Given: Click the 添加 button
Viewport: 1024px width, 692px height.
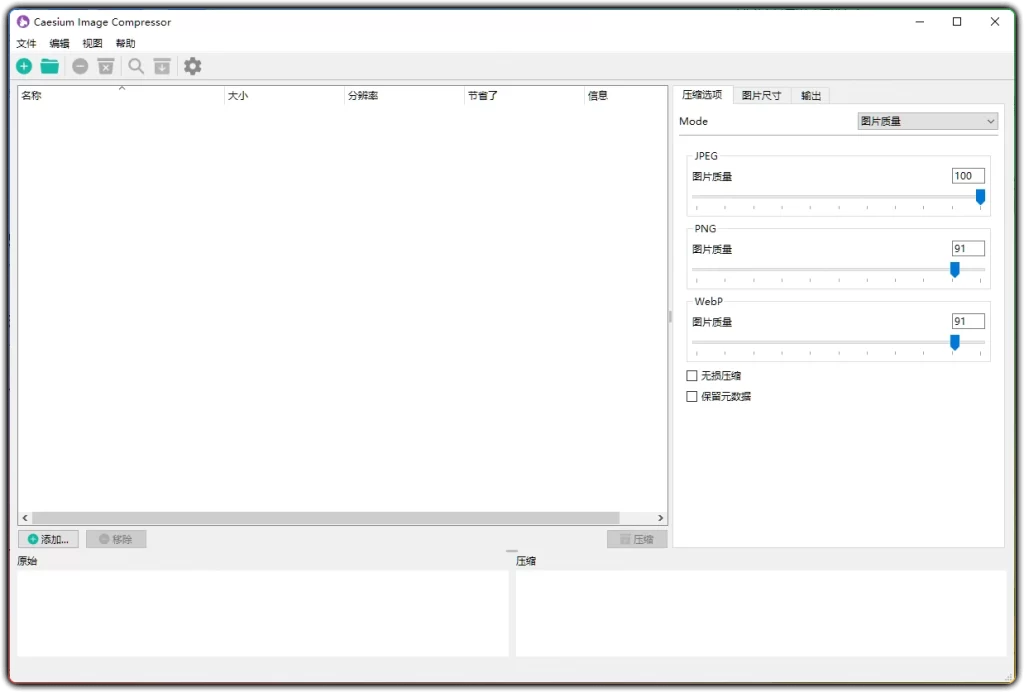Looking at the screenshot, I should 48,538.
